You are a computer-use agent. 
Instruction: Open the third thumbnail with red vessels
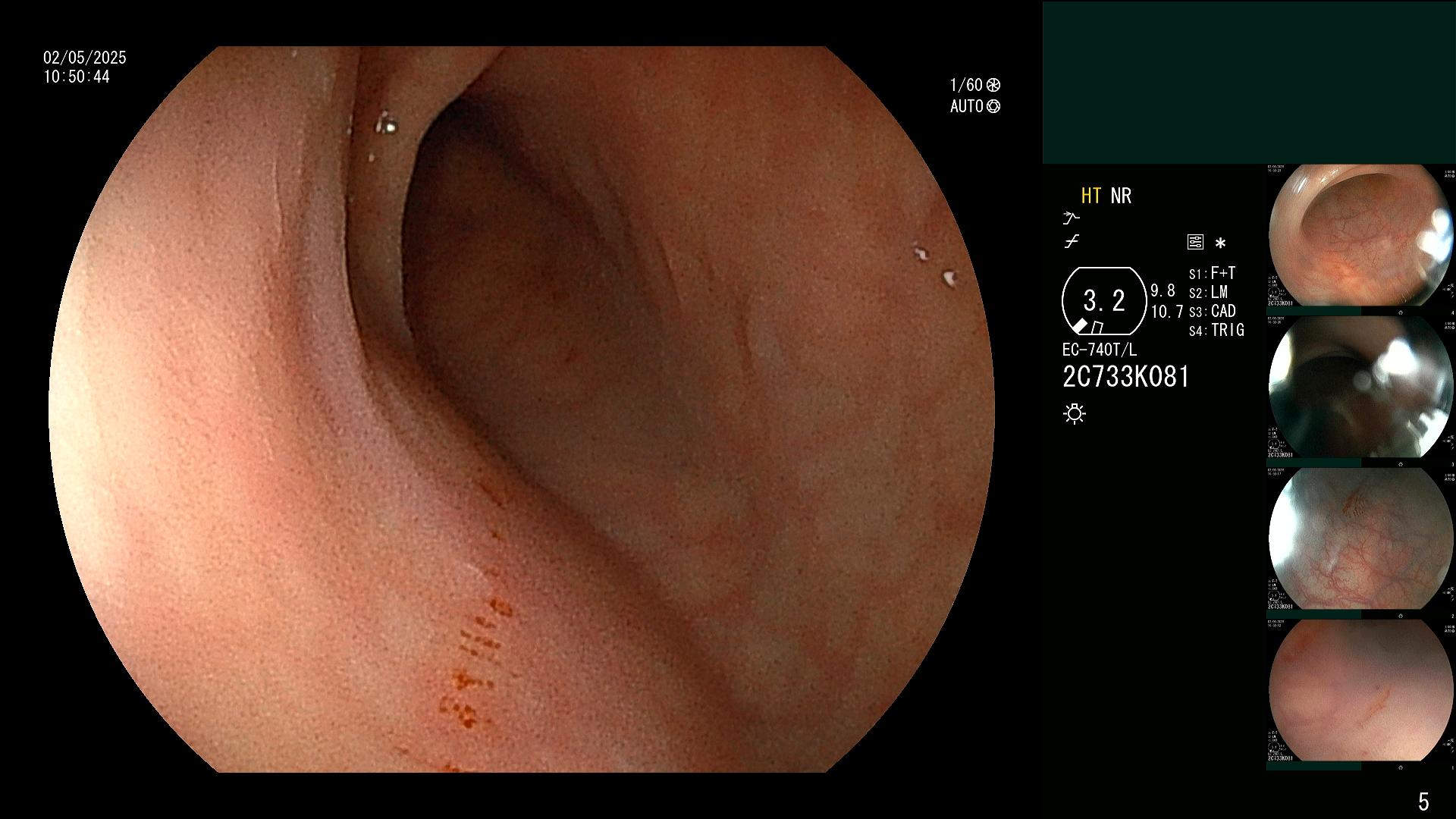click(x=1360, y=538)
